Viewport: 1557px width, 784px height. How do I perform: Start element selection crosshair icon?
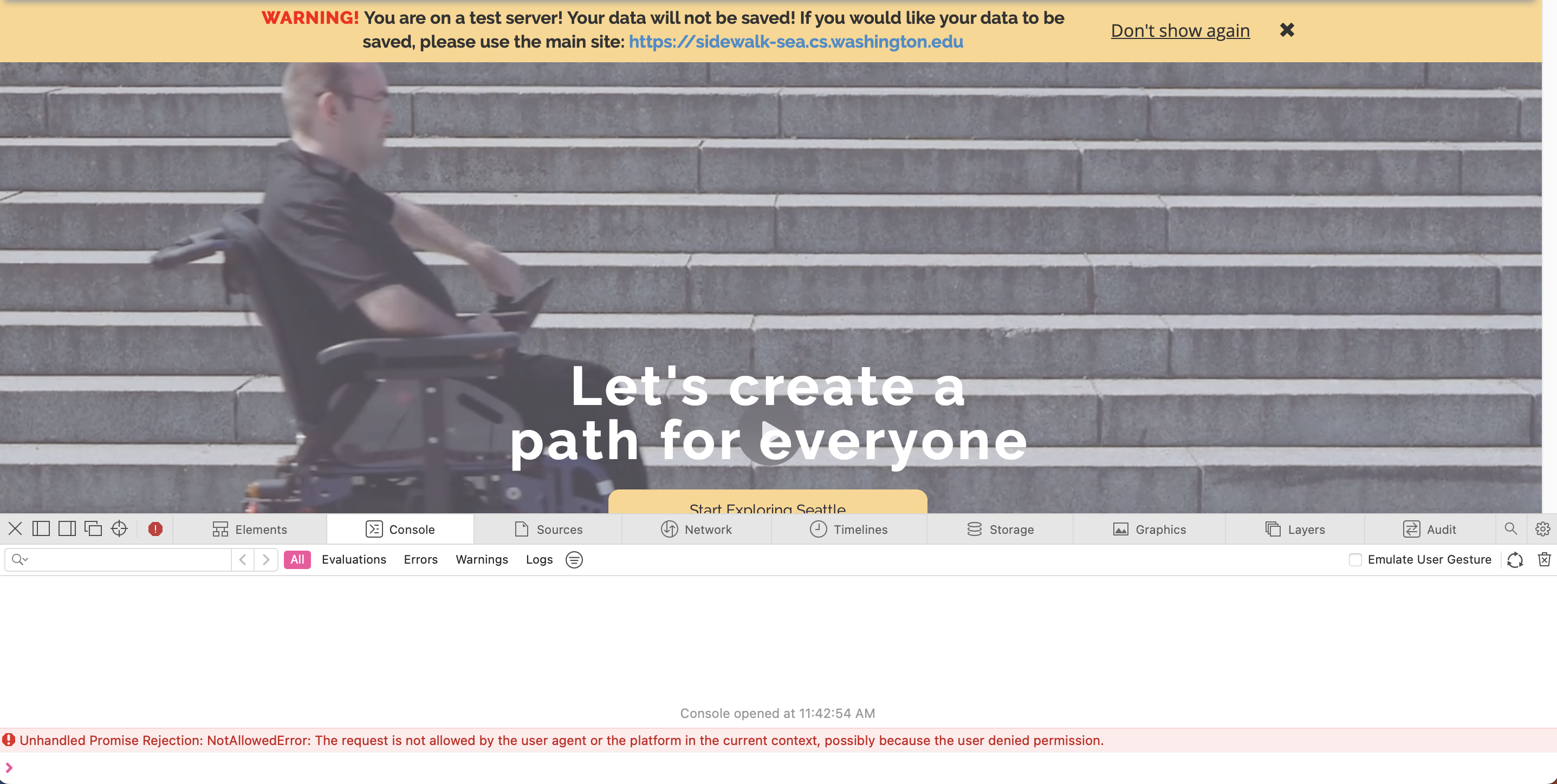(x=119, y=529)
